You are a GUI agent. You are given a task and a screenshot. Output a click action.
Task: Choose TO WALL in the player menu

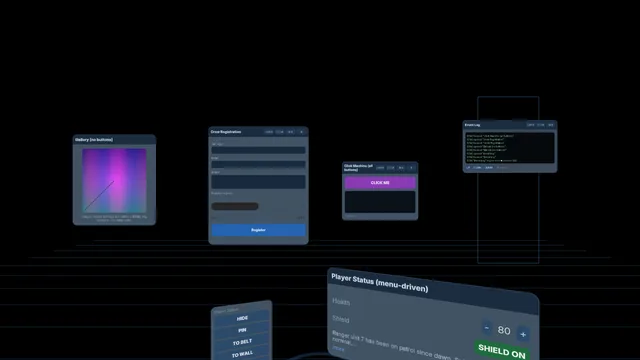point(242,354)
